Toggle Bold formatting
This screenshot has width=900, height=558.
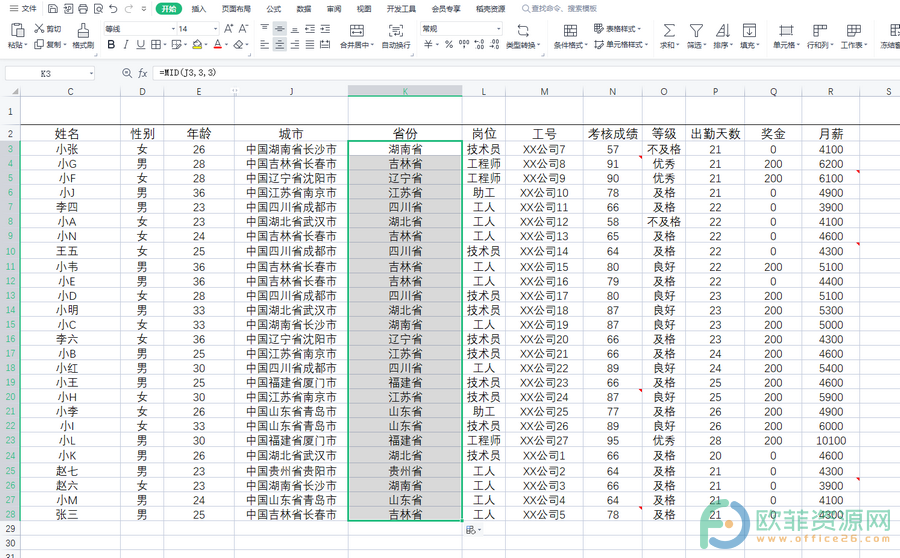tap(111, 44)
